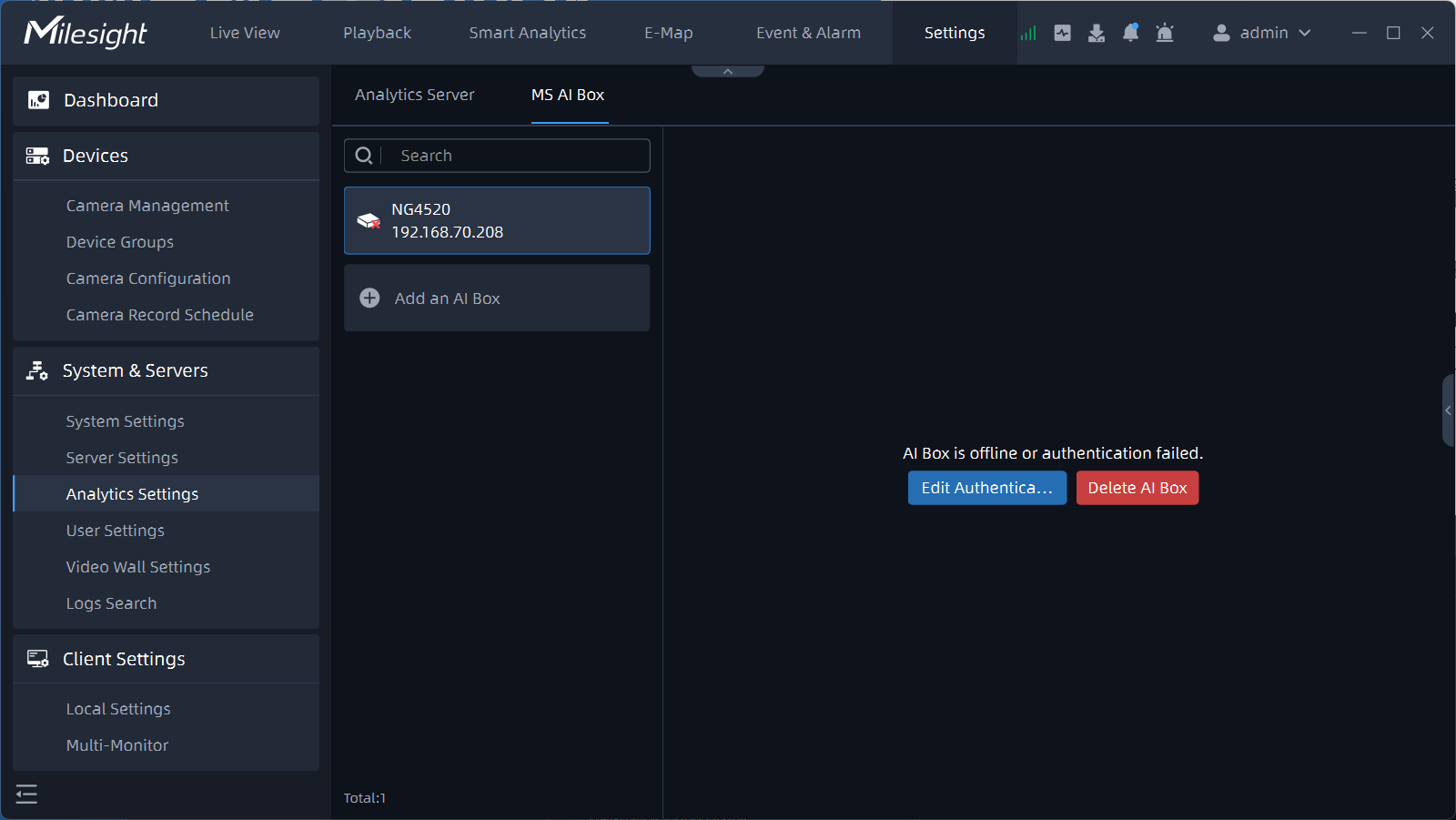This screenshot has width=1456, height=820.
Task: Click the plus icon beside Add an AI Box
Action: coord(369,298)
